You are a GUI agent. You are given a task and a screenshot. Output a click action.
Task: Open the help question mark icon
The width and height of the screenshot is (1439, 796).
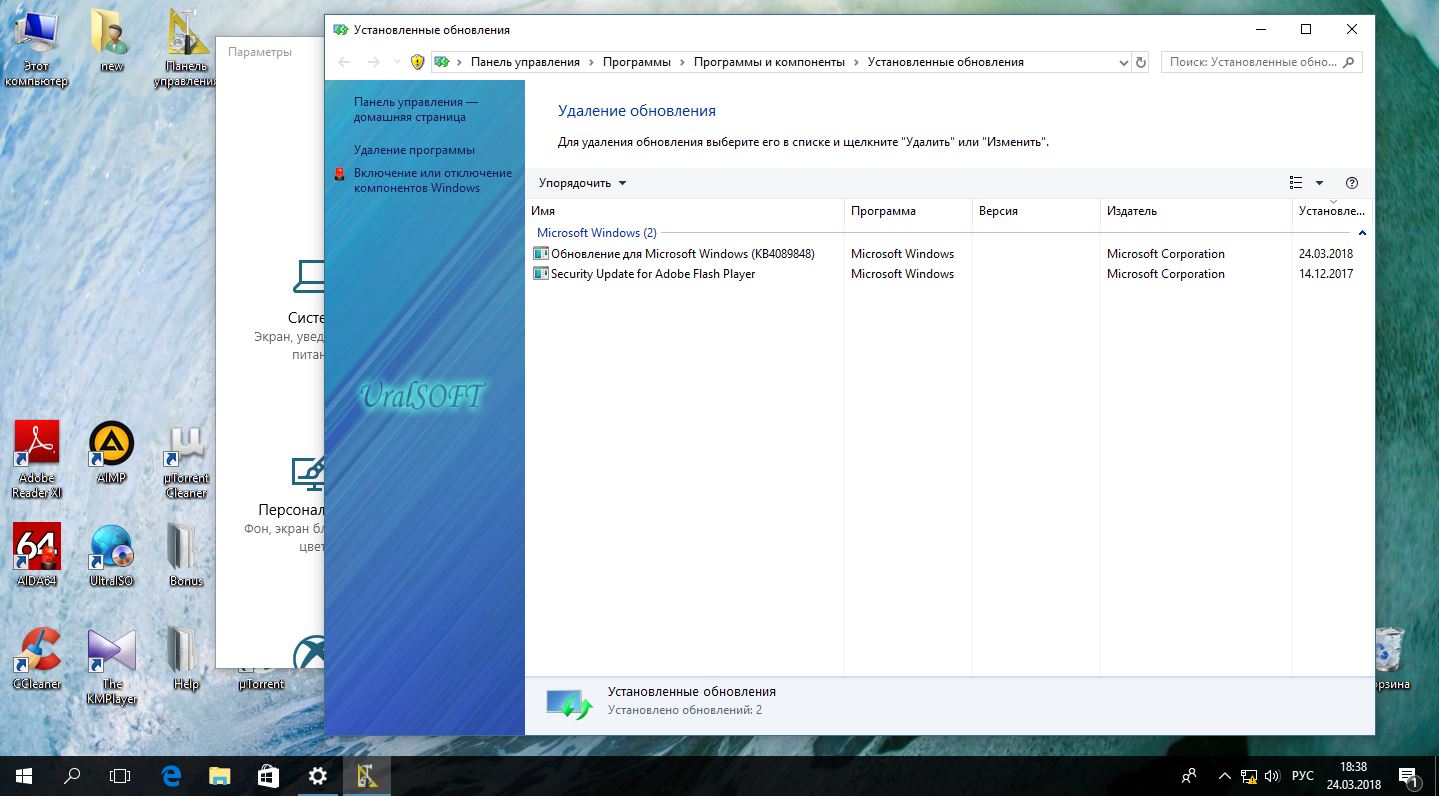(1352, 183)
